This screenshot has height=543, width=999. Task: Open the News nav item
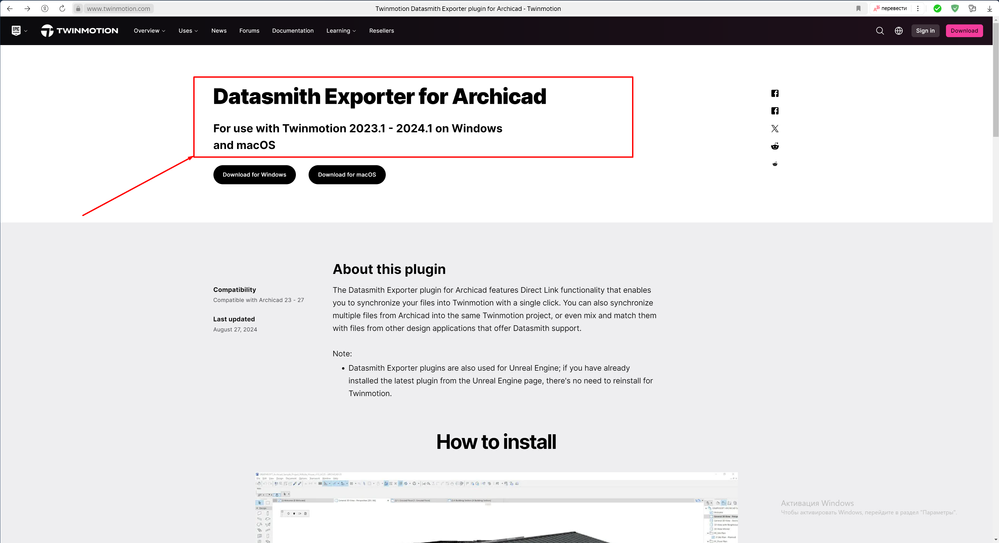point(219,31)
